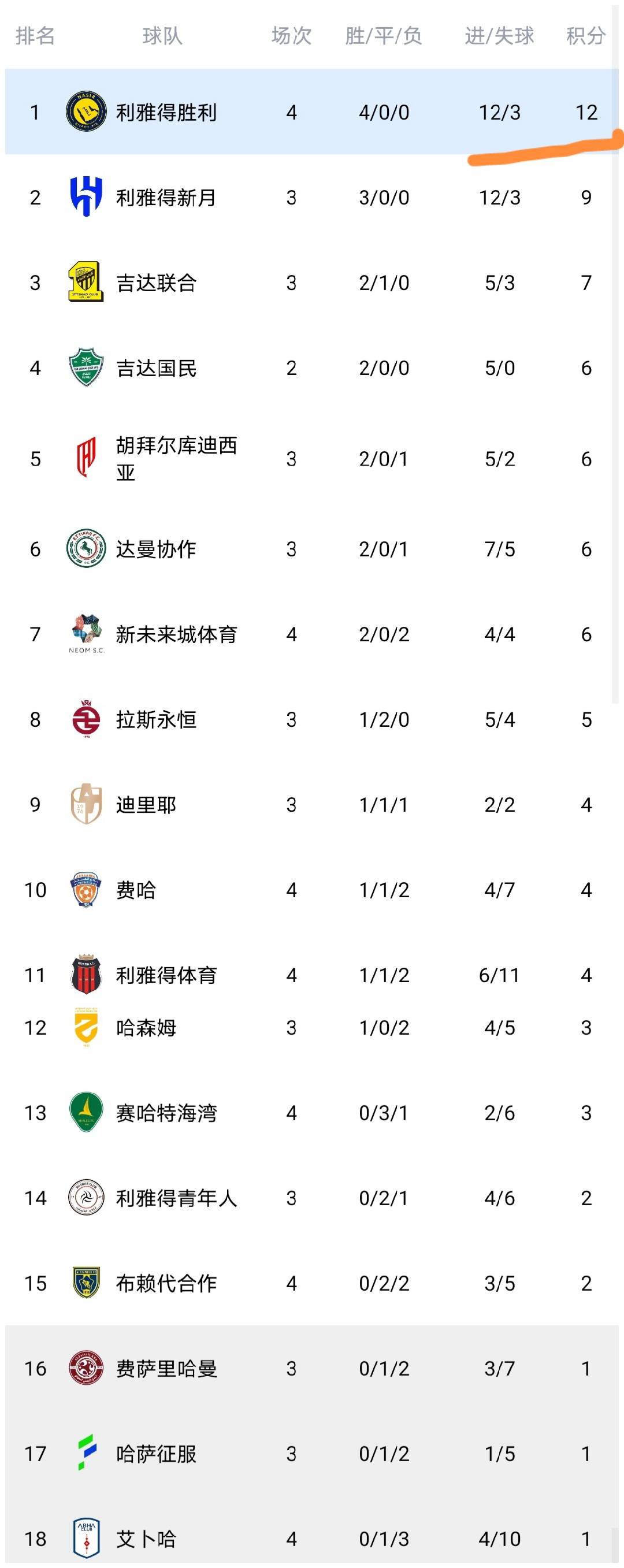Tap the 利雅得胜利 club crest
The width and height of the screenshot is (624, 1568).
pyautogui.click(x=86, y=112)
